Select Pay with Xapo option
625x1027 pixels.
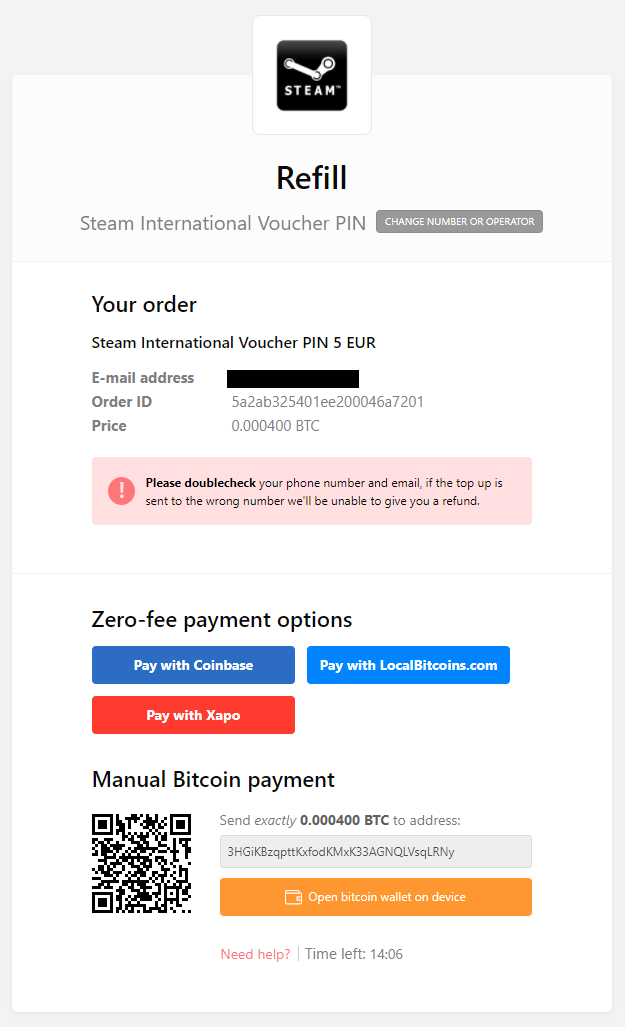pos(193,715)
